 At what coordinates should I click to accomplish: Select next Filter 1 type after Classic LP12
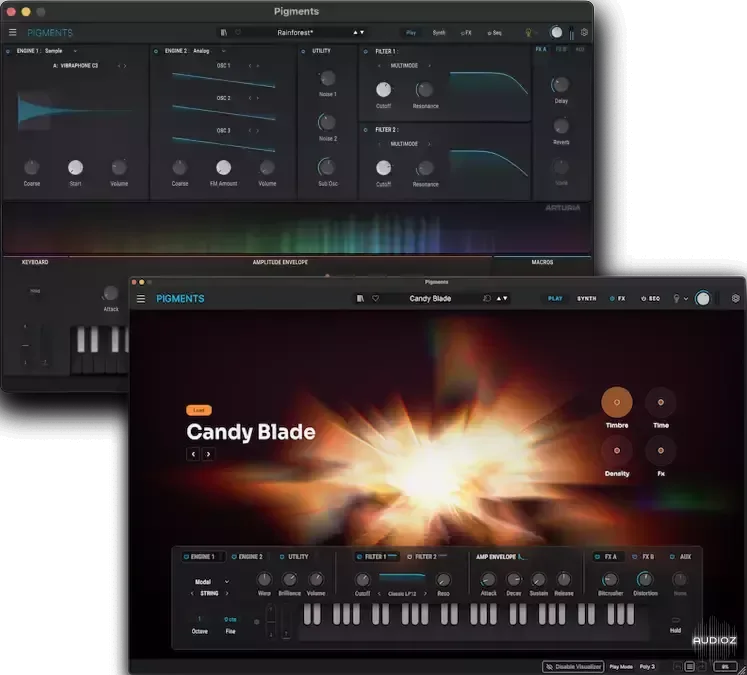coord(425,594)
